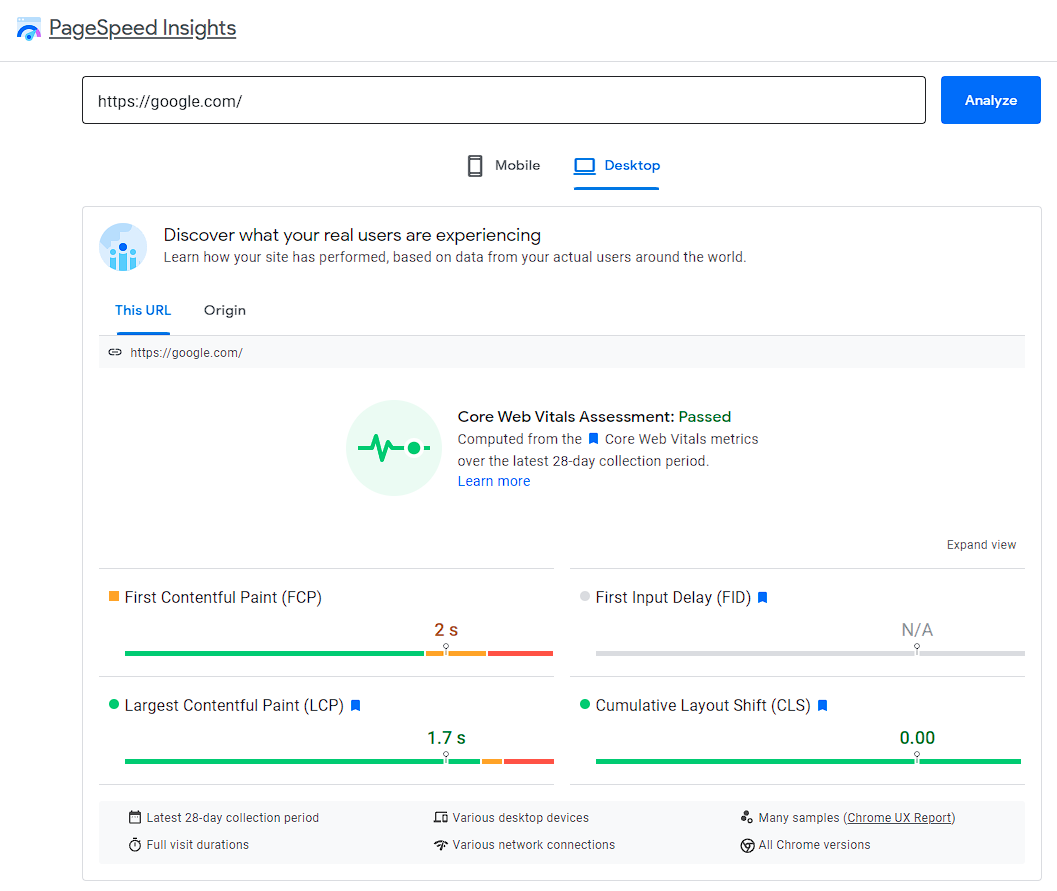Image resolution: width=1057 pixels, height=891 pixels.
Task: Click the 2 s FCP value
Action: [446, 629]
